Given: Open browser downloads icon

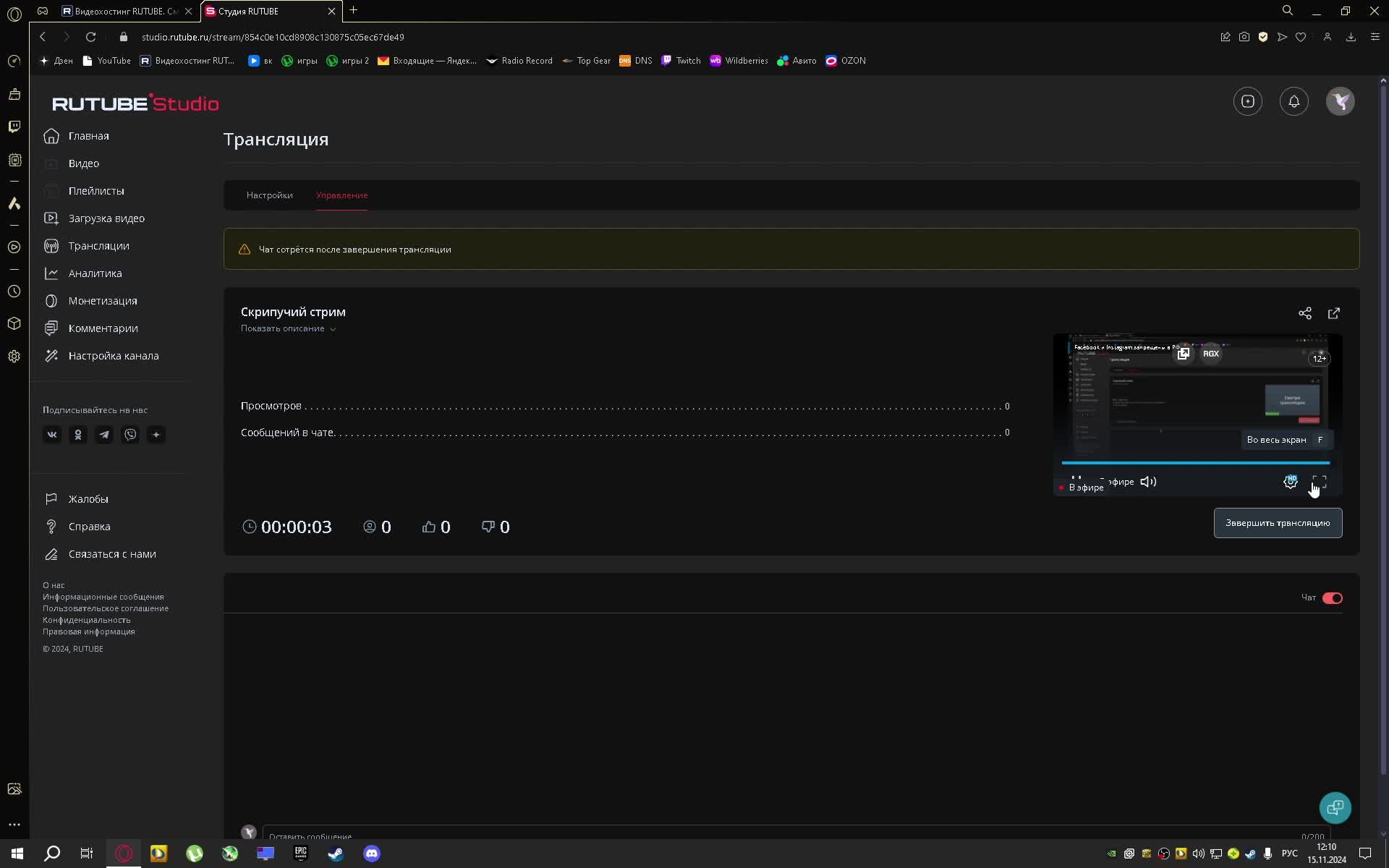Looking at the screenshot, I should 1351,37.
